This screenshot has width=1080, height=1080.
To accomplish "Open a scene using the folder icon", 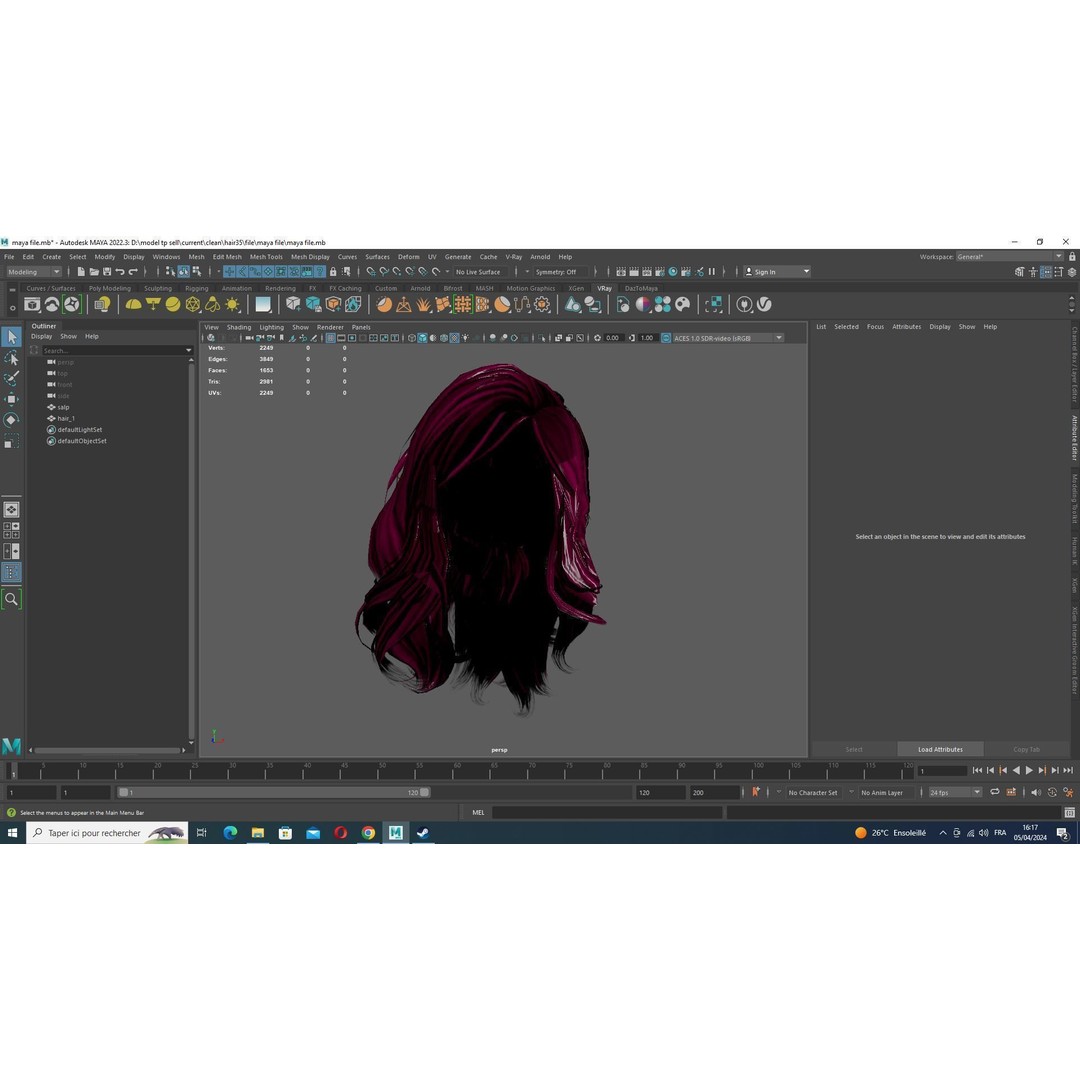I will coord(94,272).
